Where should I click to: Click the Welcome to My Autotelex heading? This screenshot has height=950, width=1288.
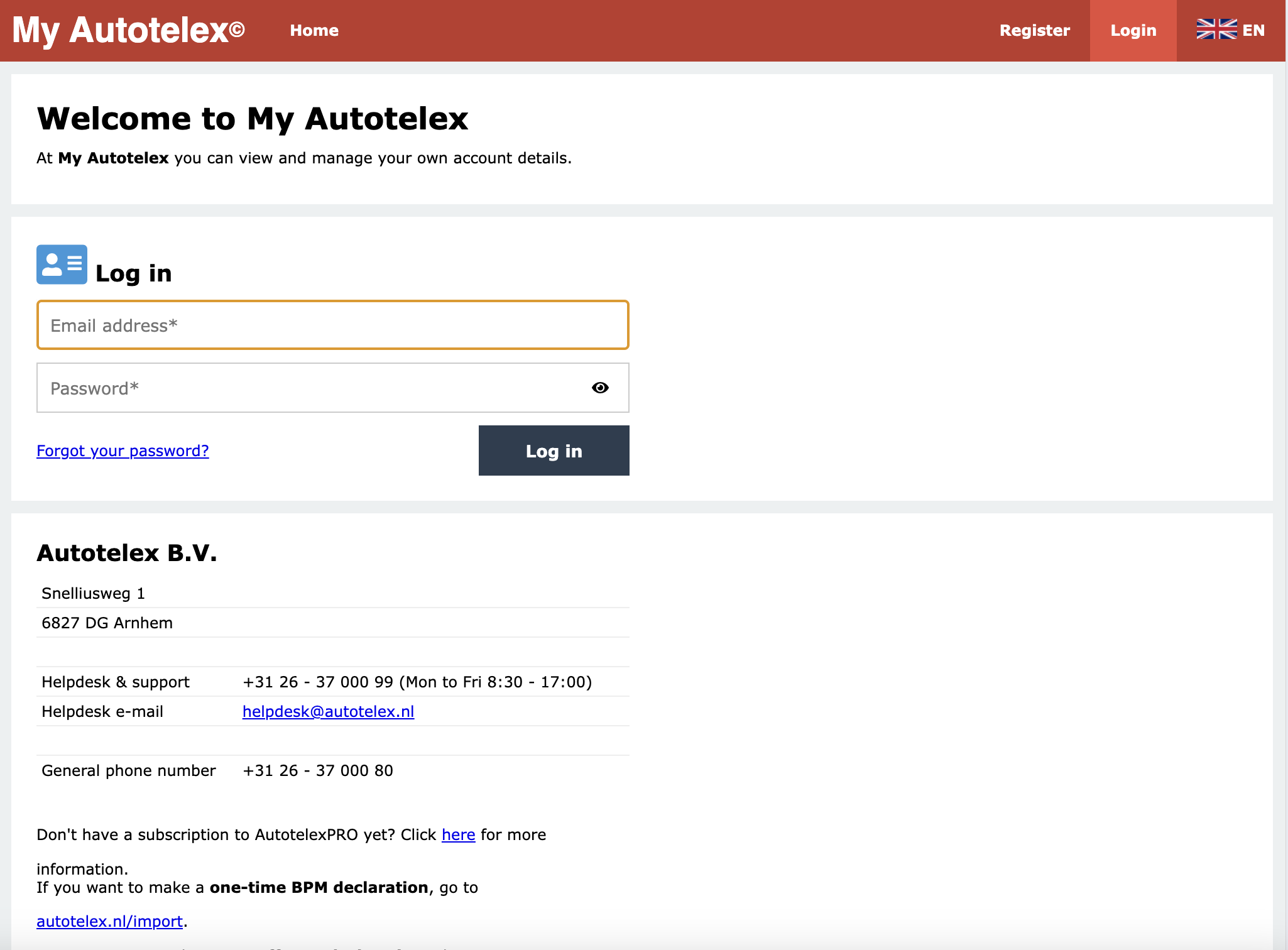(x=253, y=119)
